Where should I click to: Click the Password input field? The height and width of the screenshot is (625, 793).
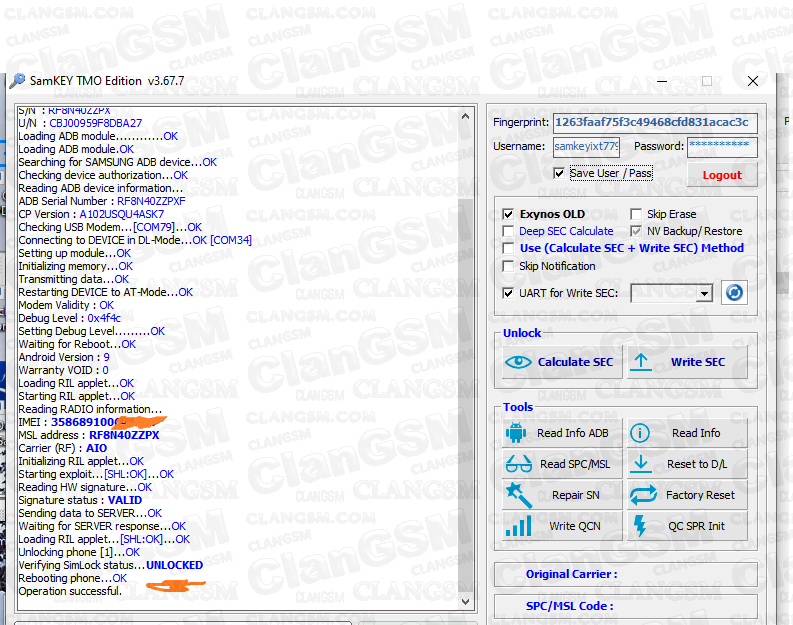click(722, 147)
